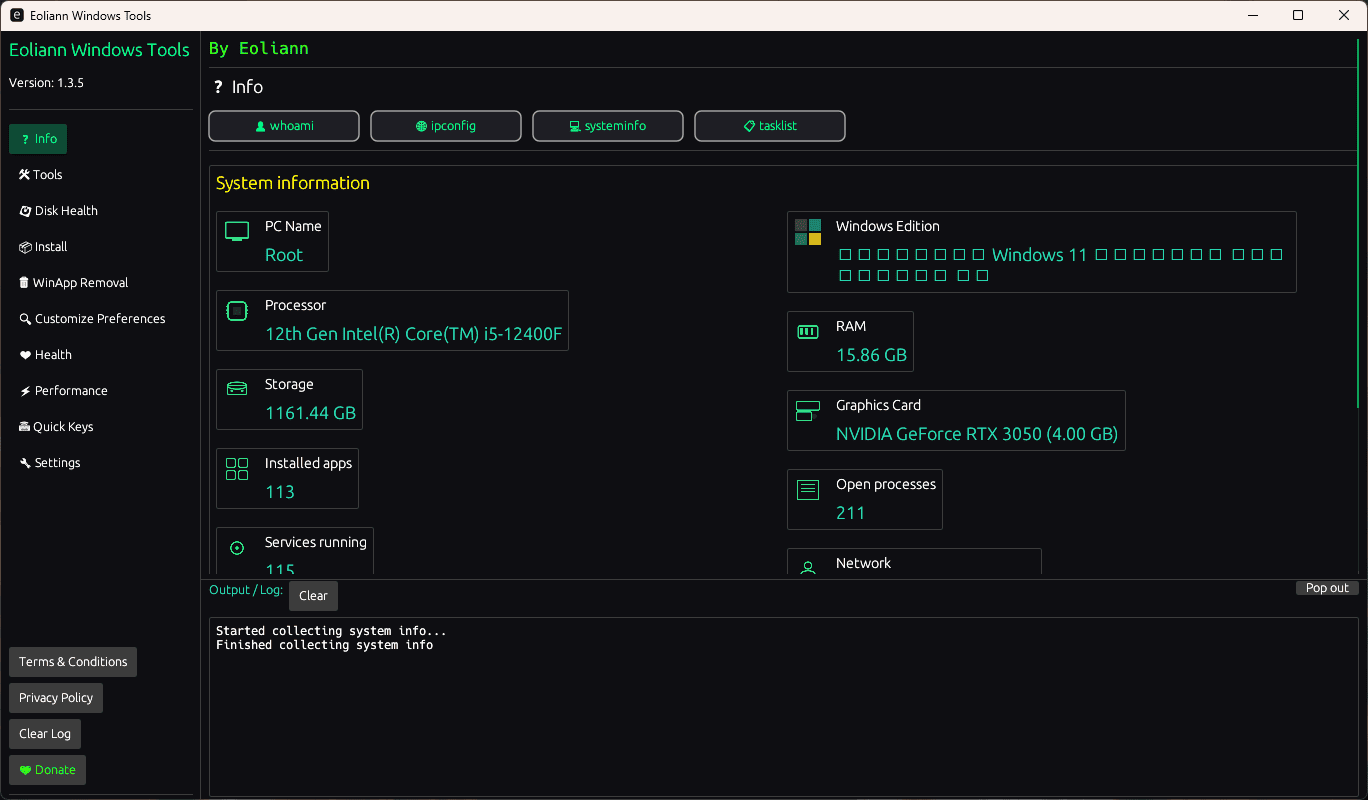This screenshot has height=800, width=1368.
Task: Click the Graphics Card icon
Action: point(808,411)
